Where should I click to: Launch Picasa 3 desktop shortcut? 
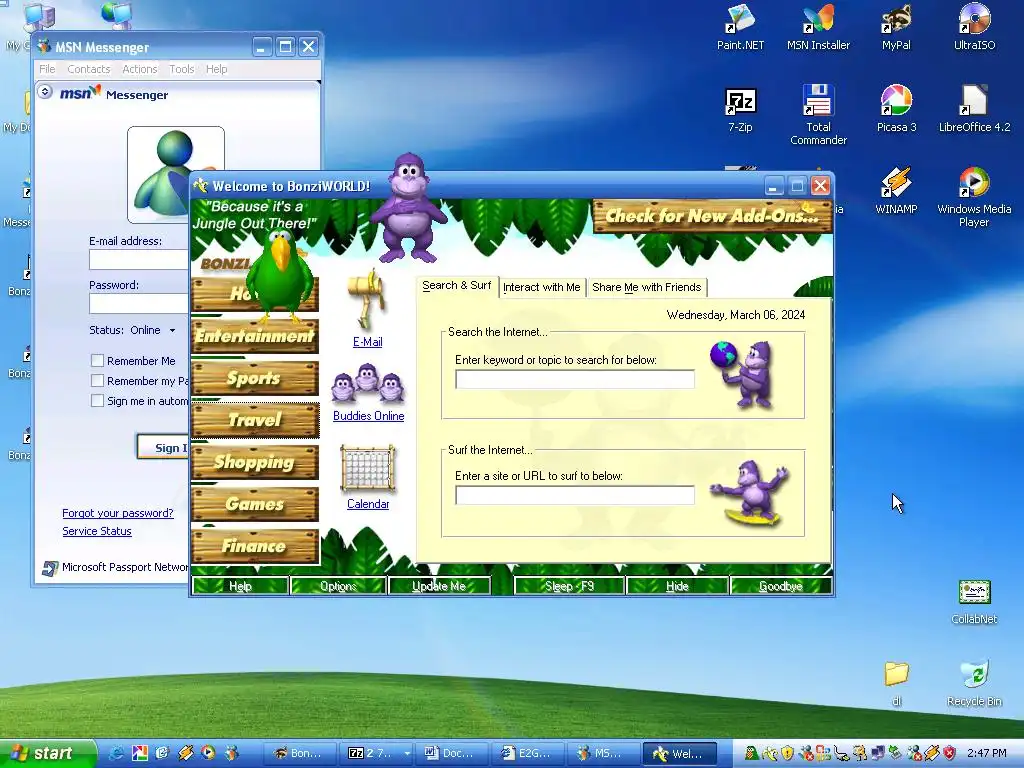coord(896,109)
